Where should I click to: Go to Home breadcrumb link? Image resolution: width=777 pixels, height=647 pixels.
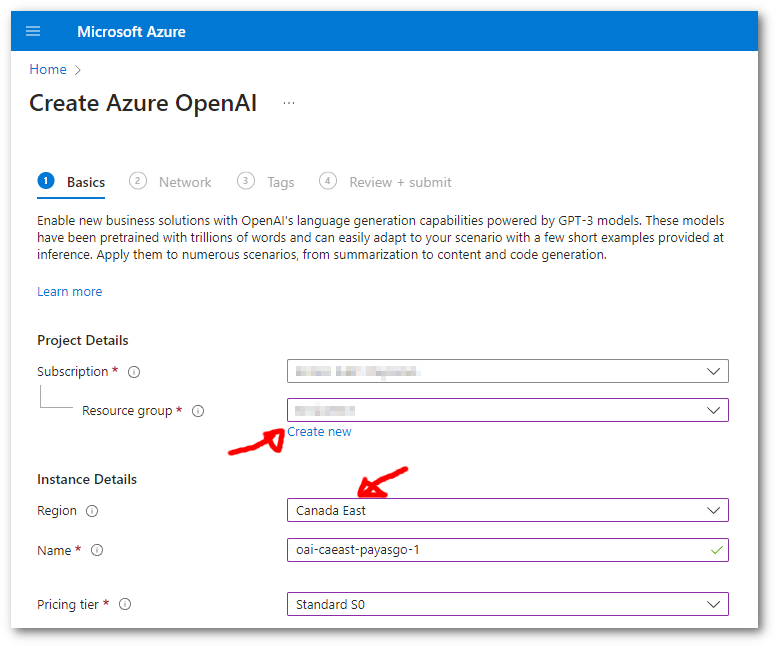(48, 69)
